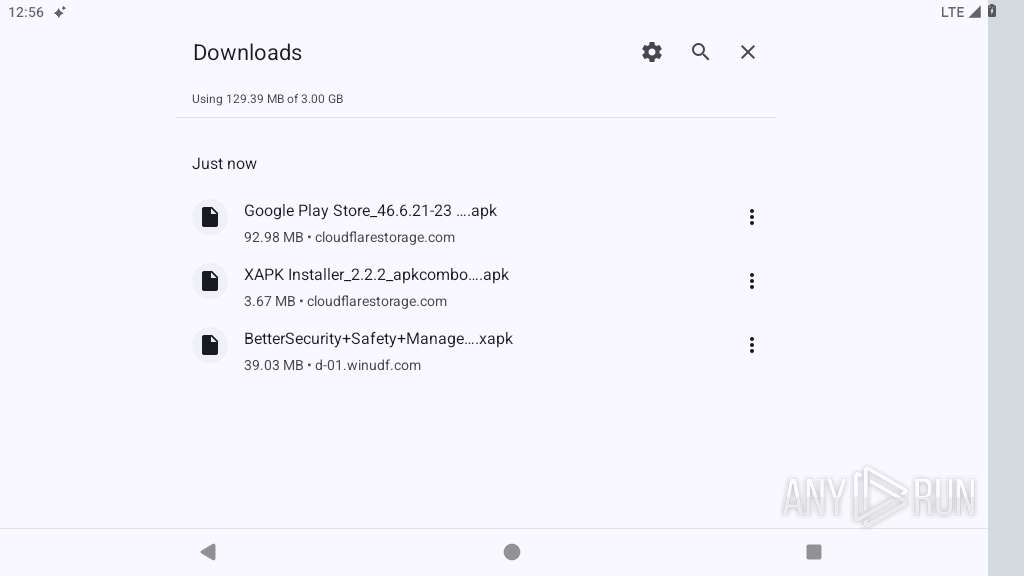
Task: Click the storage usage 129.39 MB text
Action: click(x=267, y=99)
